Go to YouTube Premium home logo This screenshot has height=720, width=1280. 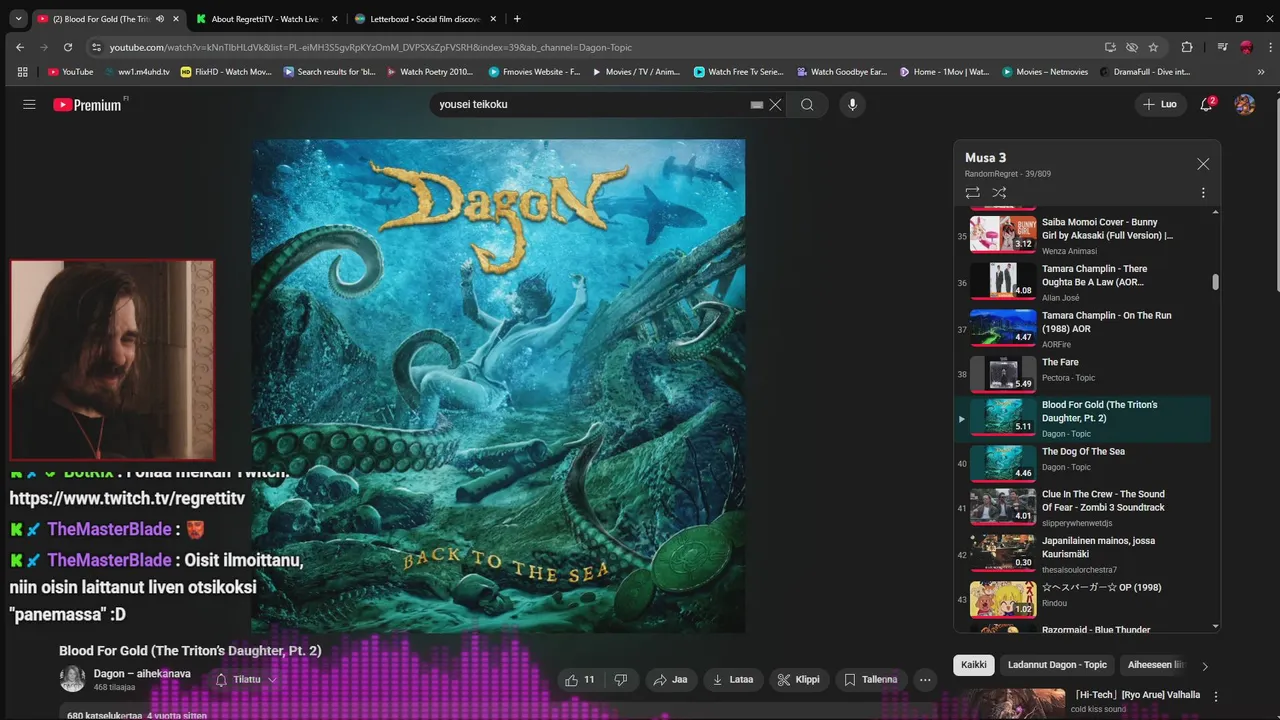point(89,104)
